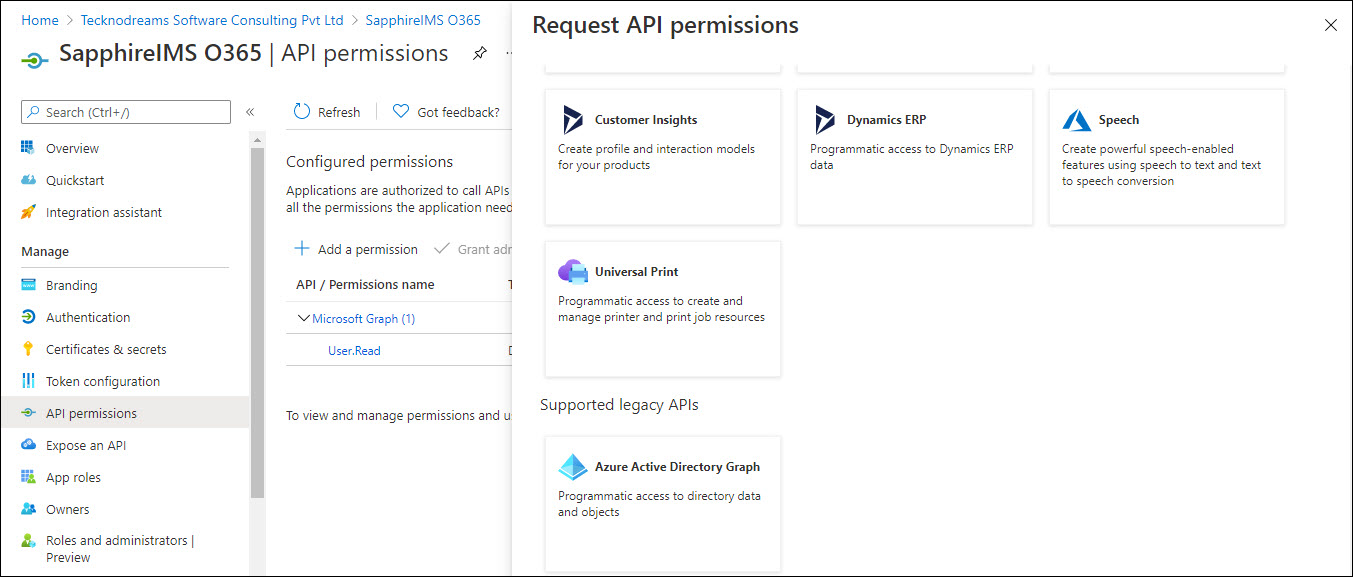Select Quickstart from the left navigation

(77, 180)
